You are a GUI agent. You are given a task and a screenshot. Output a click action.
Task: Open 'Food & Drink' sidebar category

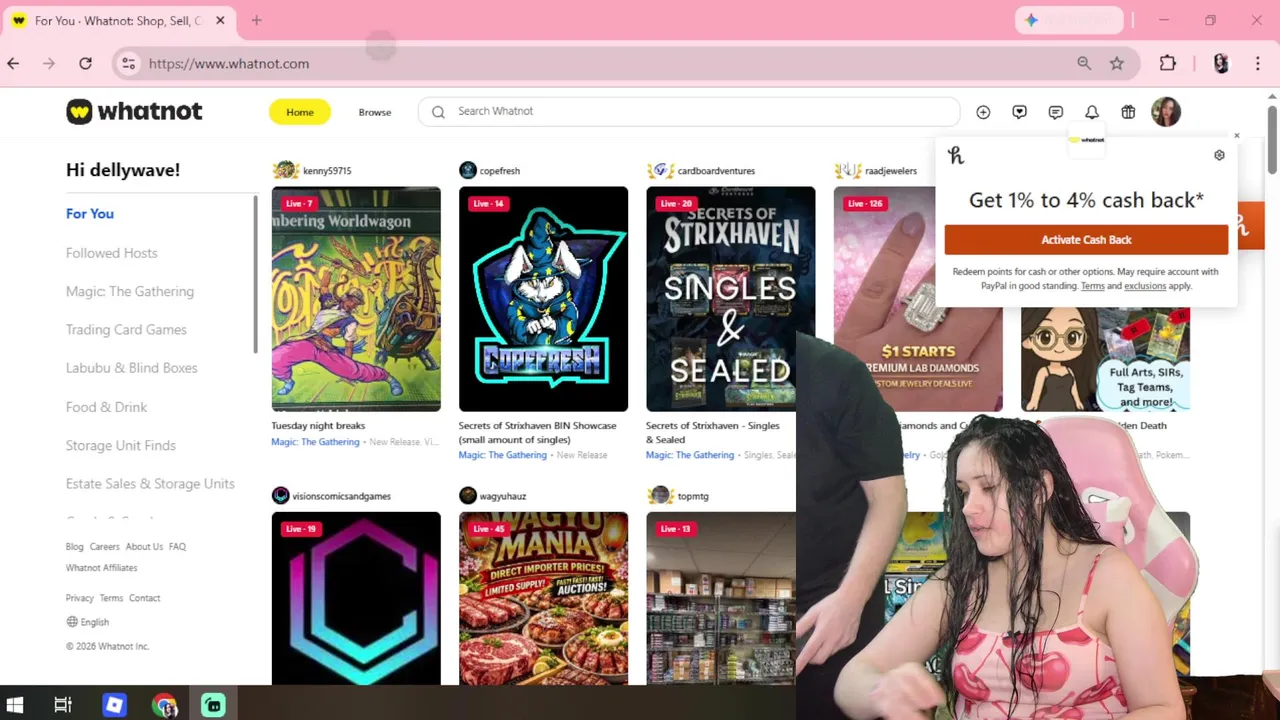(x=106, y=407)
